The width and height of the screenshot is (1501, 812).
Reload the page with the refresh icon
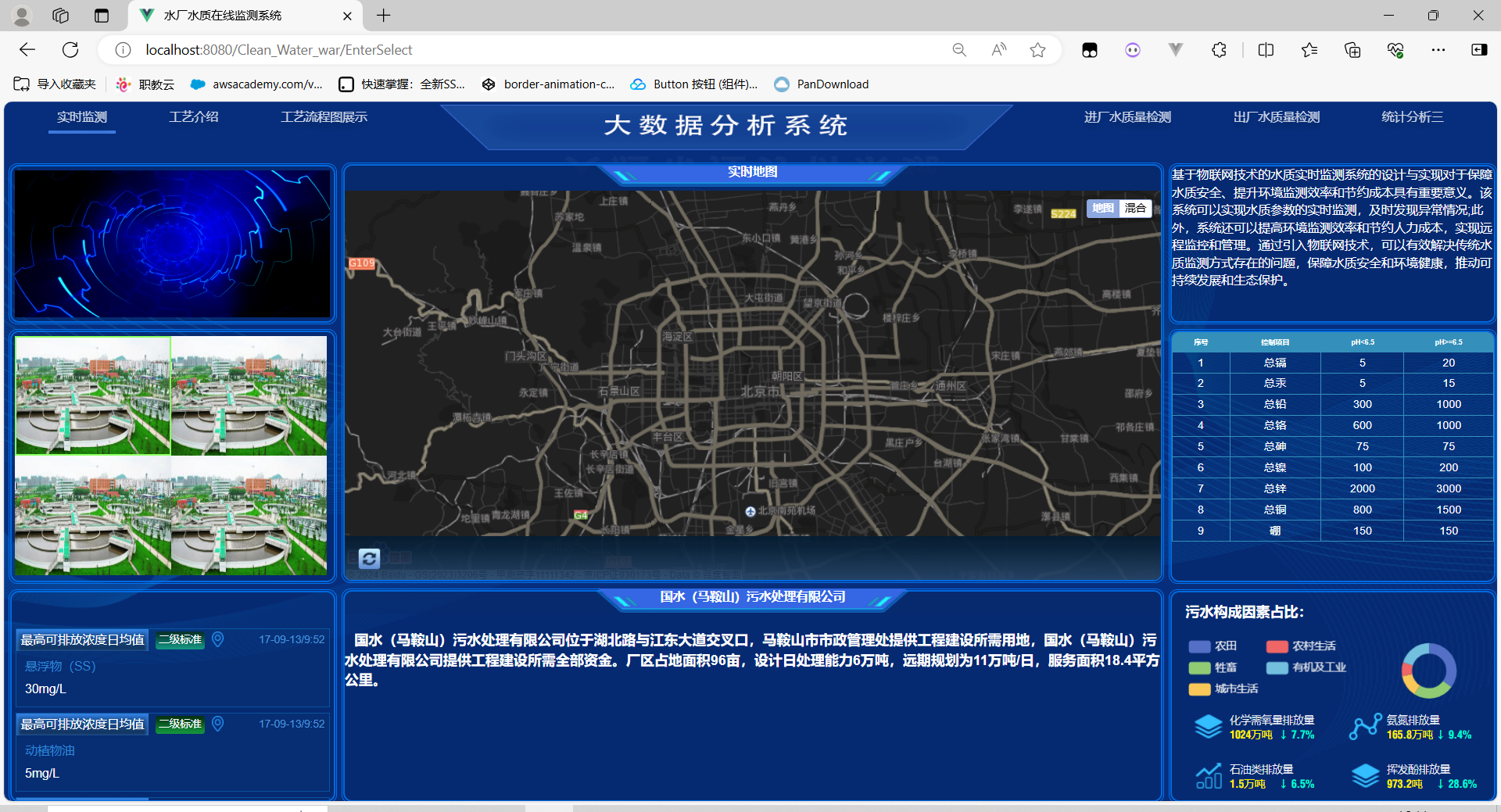pos(70,50)
